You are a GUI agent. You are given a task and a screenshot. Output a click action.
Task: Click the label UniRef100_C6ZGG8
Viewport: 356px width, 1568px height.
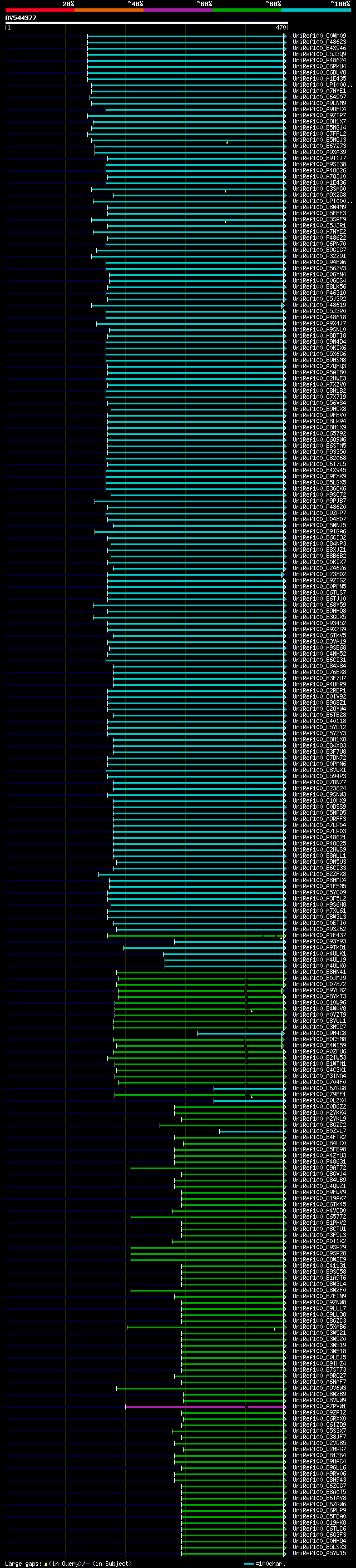tap(319, 1089)
